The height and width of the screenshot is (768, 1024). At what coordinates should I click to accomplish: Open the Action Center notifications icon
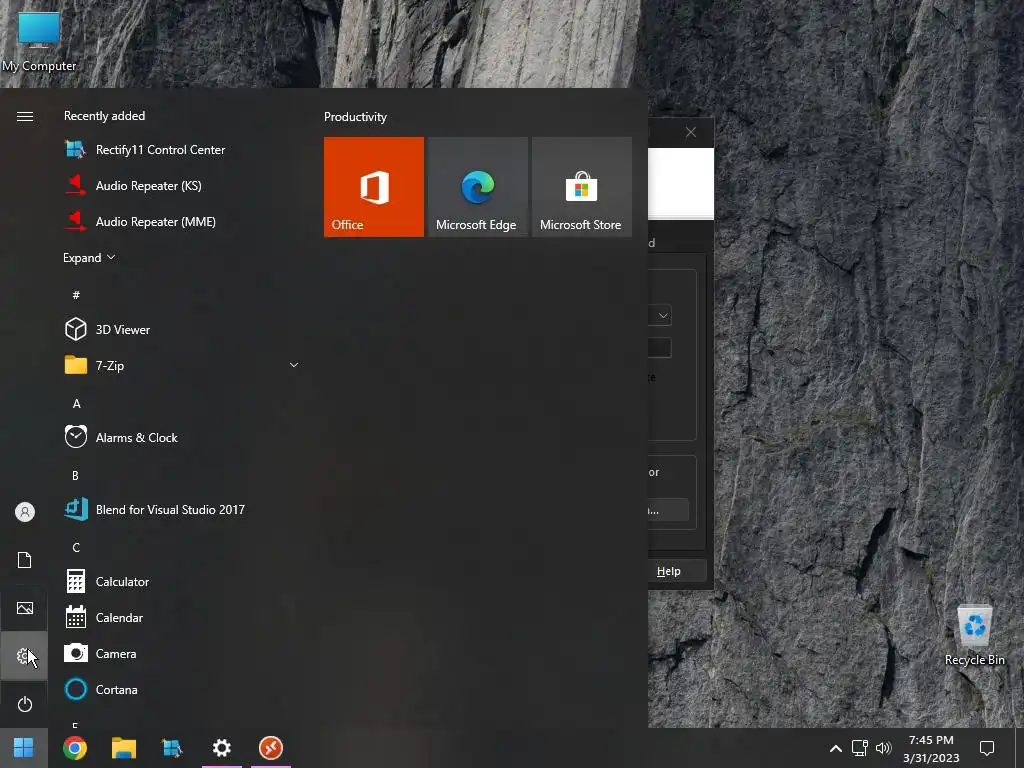[x=987, y=748]
